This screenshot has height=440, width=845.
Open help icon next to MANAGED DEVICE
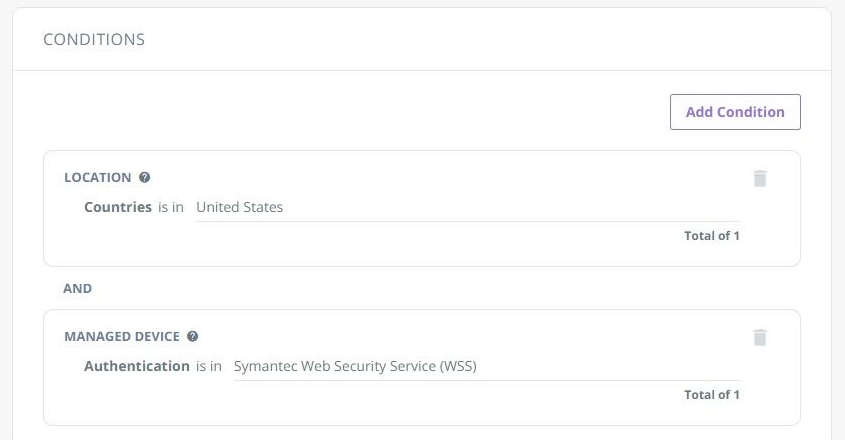coord(192,337)
